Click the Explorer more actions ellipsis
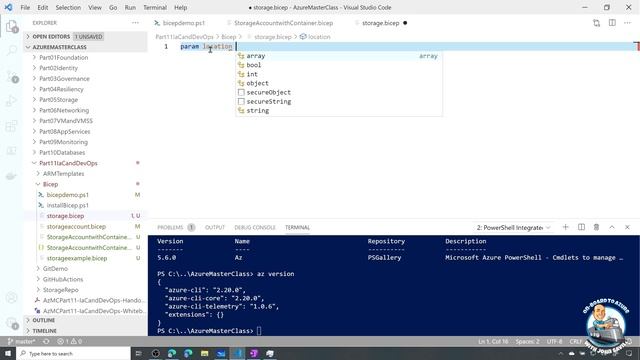 [135, 23]
